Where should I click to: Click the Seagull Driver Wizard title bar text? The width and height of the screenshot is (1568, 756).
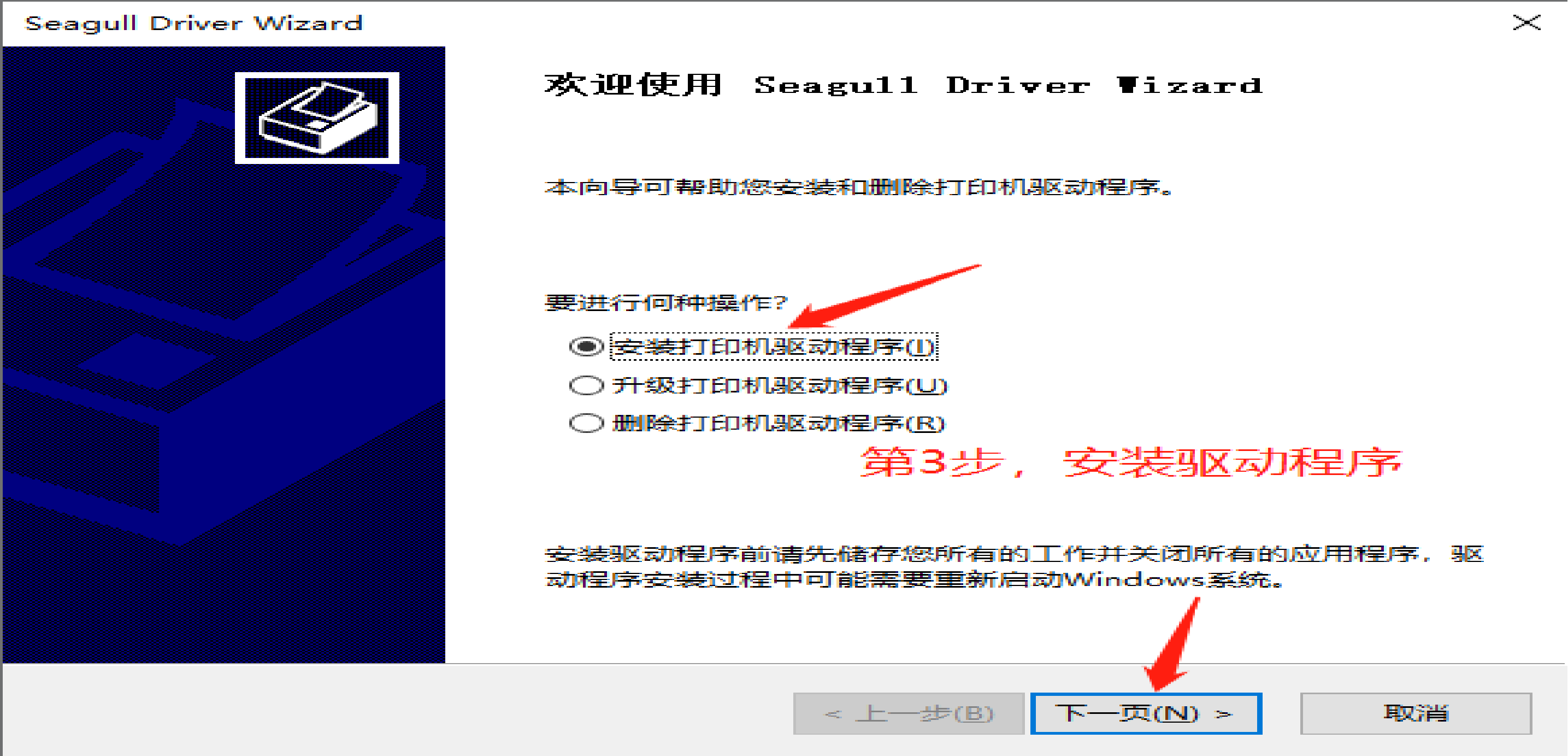coord(193,23)
